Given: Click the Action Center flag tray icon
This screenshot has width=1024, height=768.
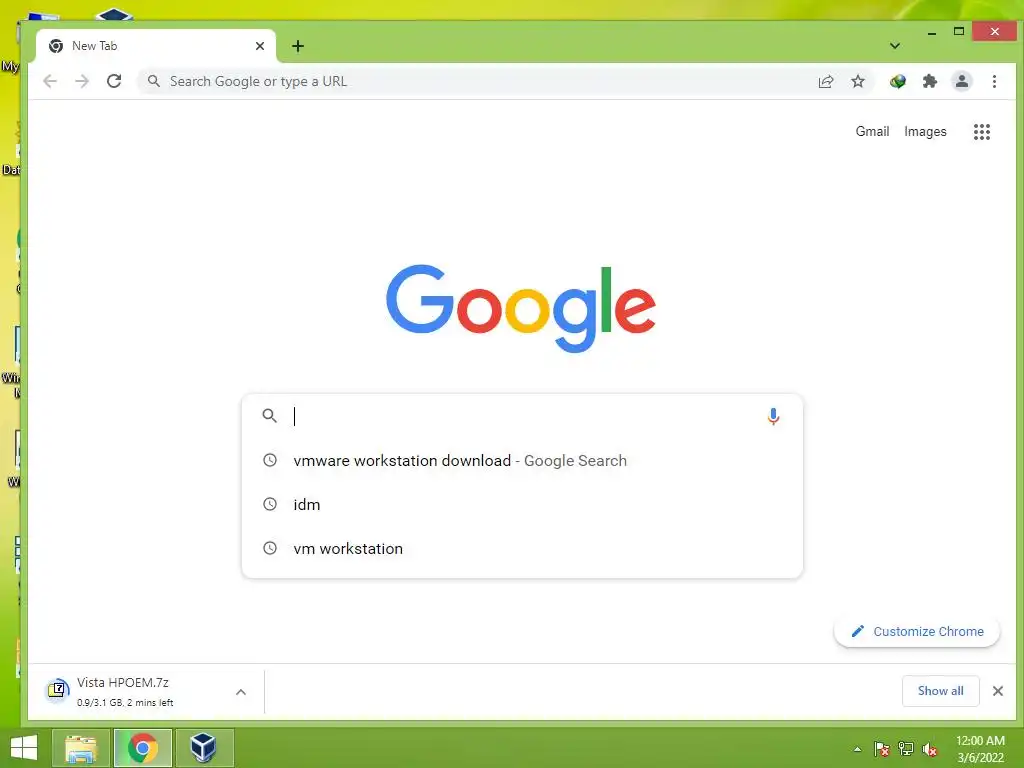Looking at the screenshot, I should pos(882,749).
